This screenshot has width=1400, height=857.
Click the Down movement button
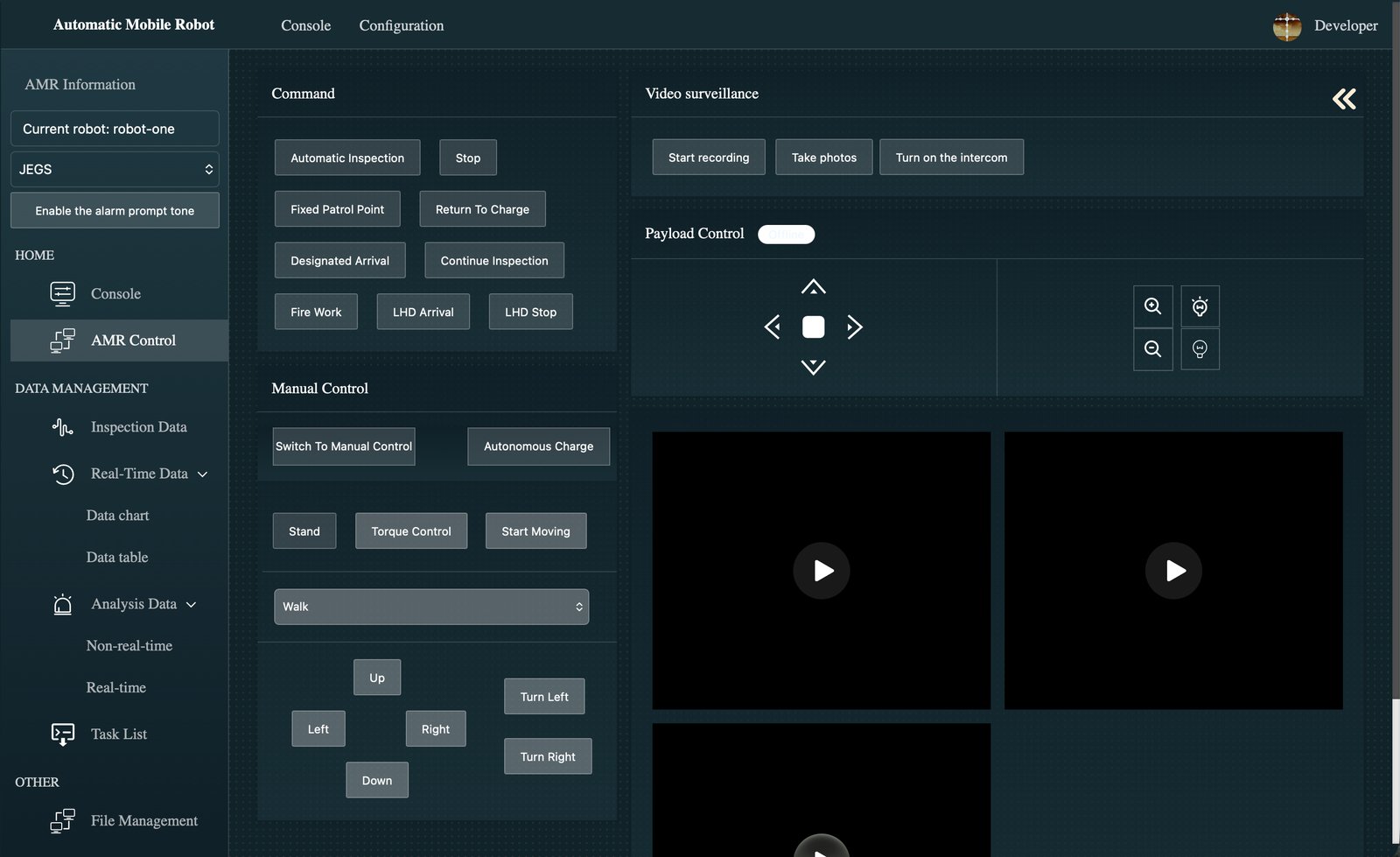tap(377, 781)
